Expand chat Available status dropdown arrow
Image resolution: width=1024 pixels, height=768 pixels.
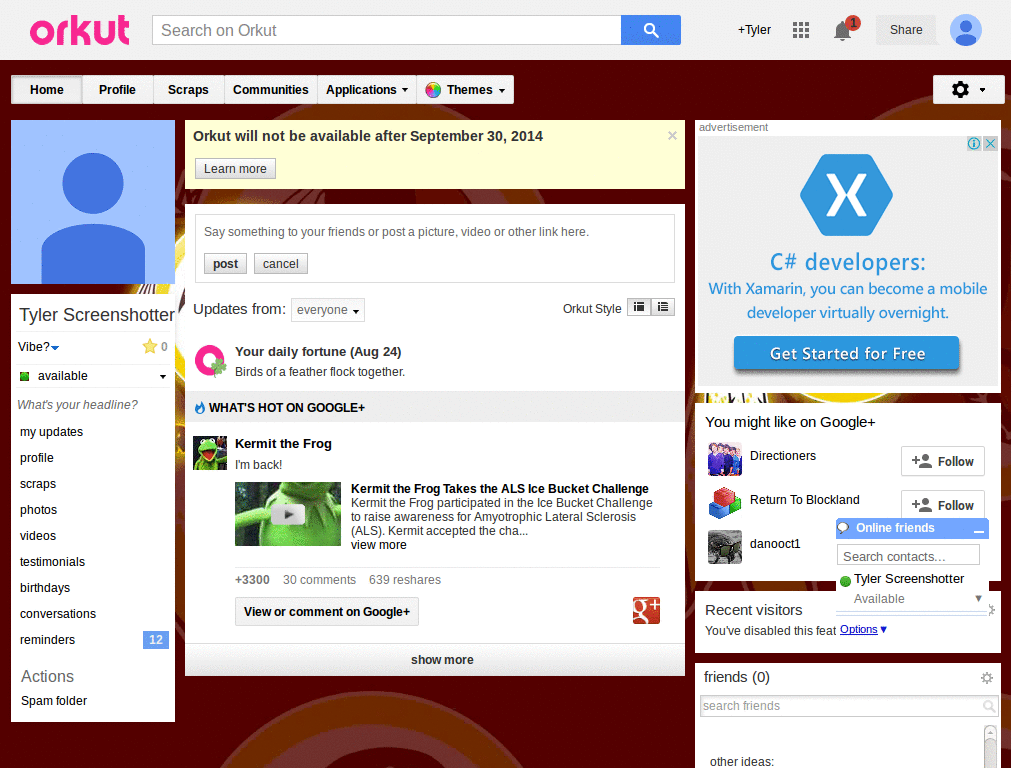(x=978, y=598)
